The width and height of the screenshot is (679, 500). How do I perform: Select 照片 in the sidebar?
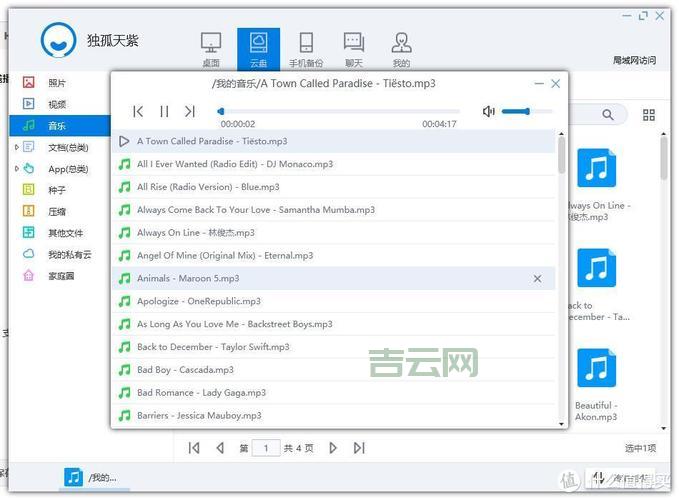coord(57,82)
